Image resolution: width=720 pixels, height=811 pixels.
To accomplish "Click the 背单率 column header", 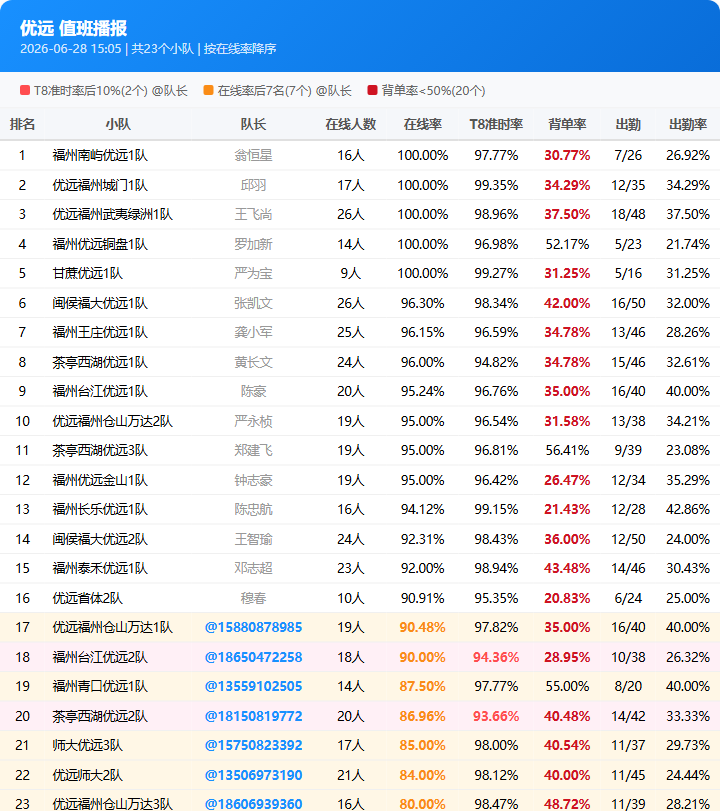I will (x=567, y=124).
